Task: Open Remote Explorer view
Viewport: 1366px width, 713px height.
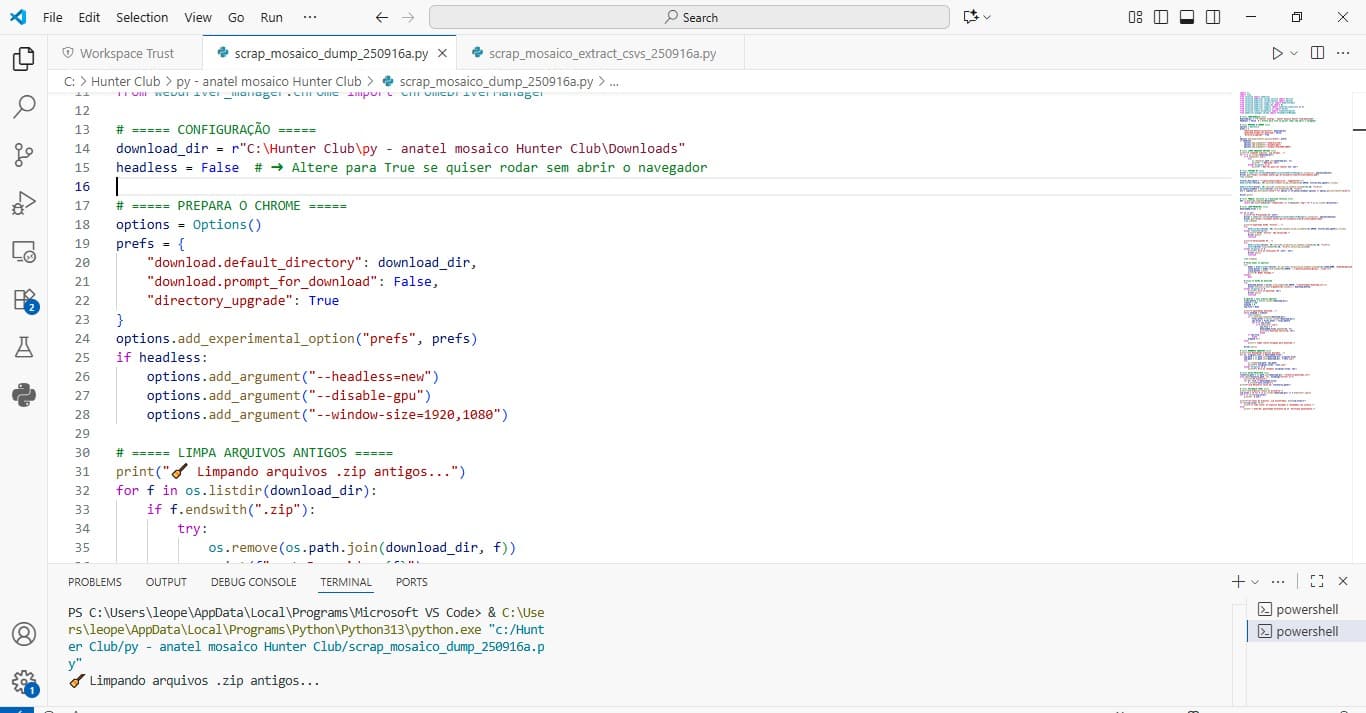Action: (23, 251)
